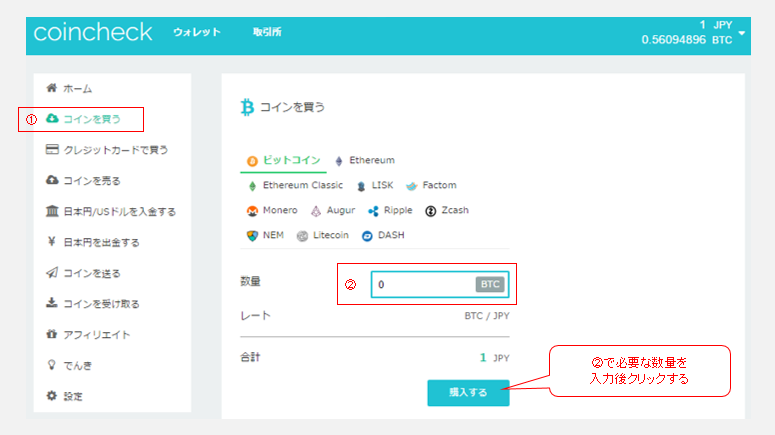Open ホーム in the sidebar
This screenshot has height=435, width=775.
[x=78, y=89]
